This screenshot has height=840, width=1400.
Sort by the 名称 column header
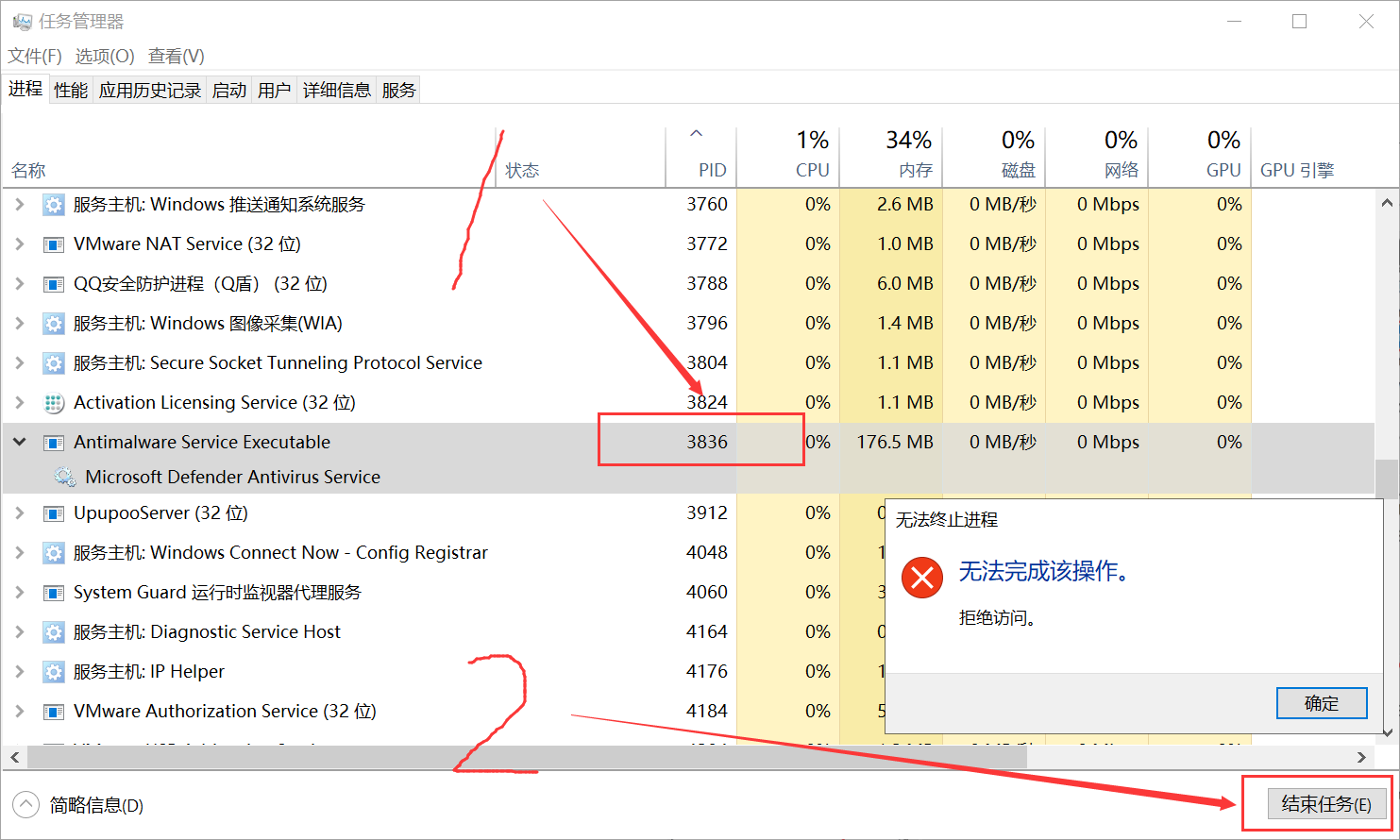click(248, 158)
